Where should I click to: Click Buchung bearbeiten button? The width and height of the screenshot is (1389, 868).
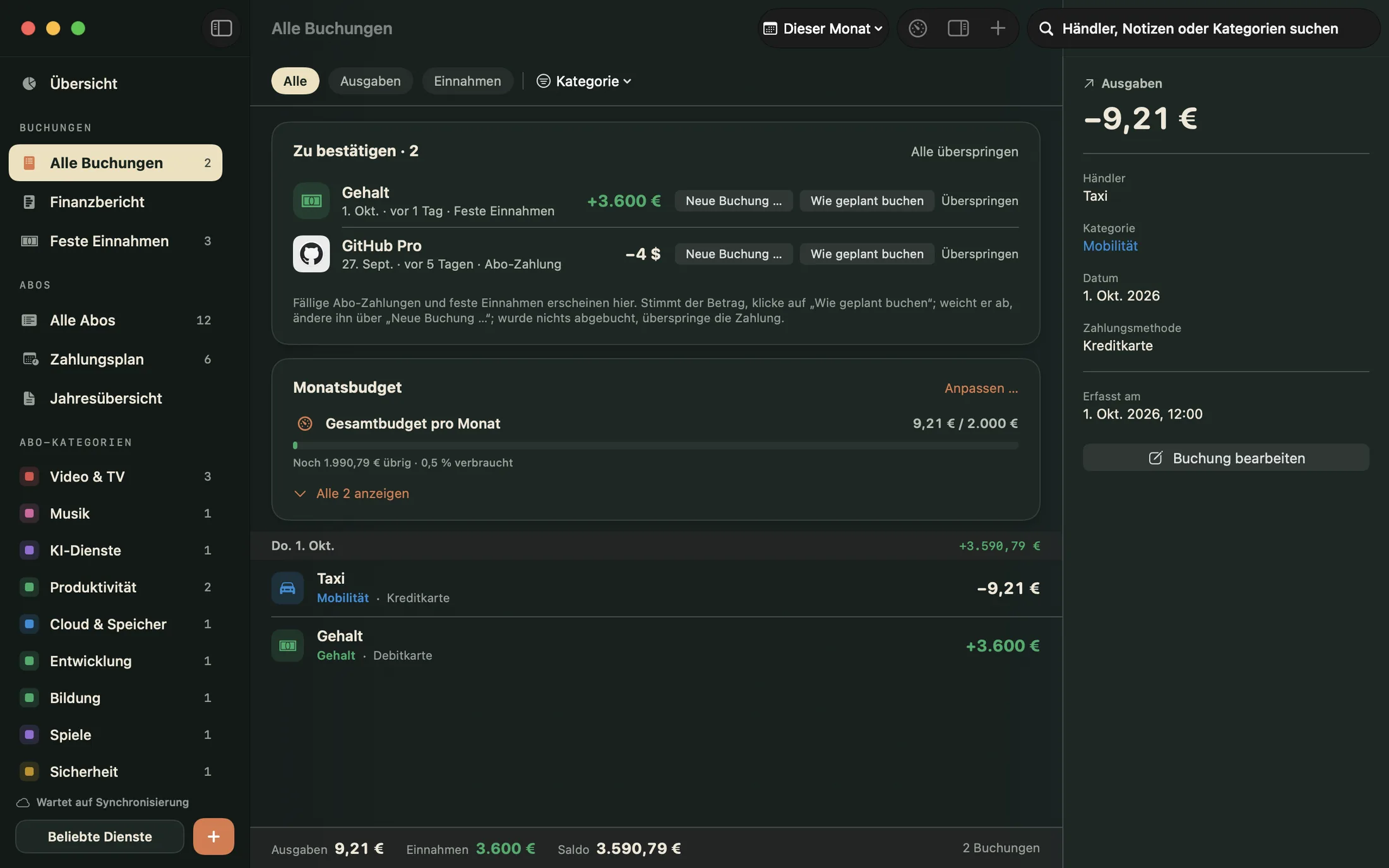tap(1225, 458)
